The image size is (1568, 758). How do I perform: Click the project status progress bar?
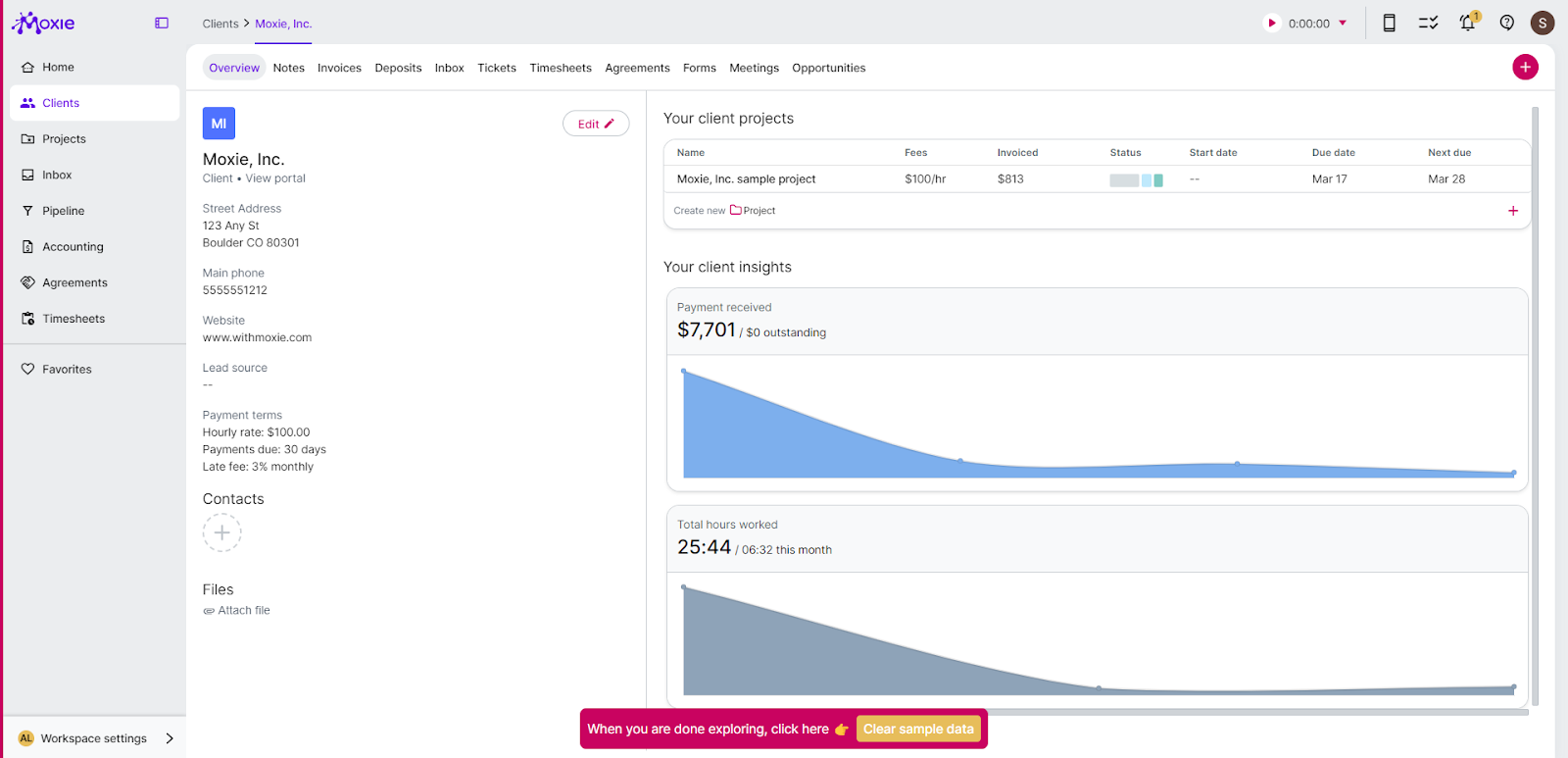click(1136, 180)
